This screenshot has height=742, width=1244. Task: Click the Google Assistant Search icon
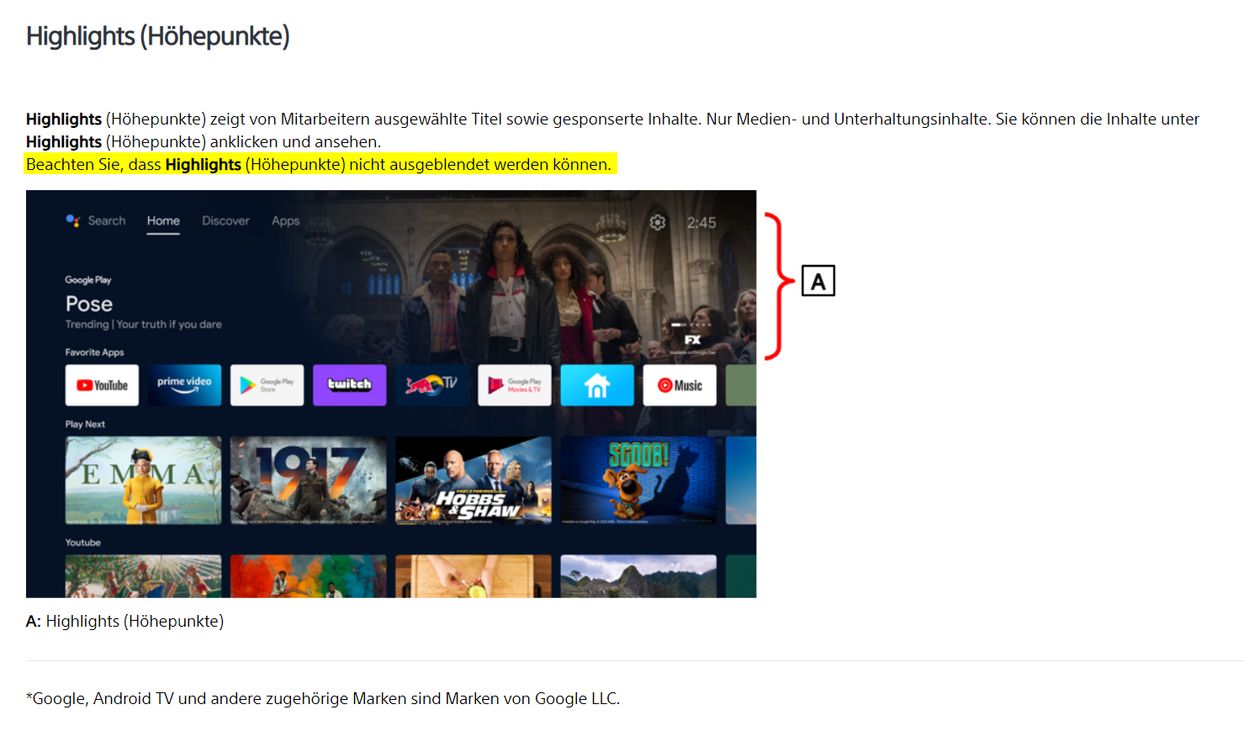(x=73, y=221)
